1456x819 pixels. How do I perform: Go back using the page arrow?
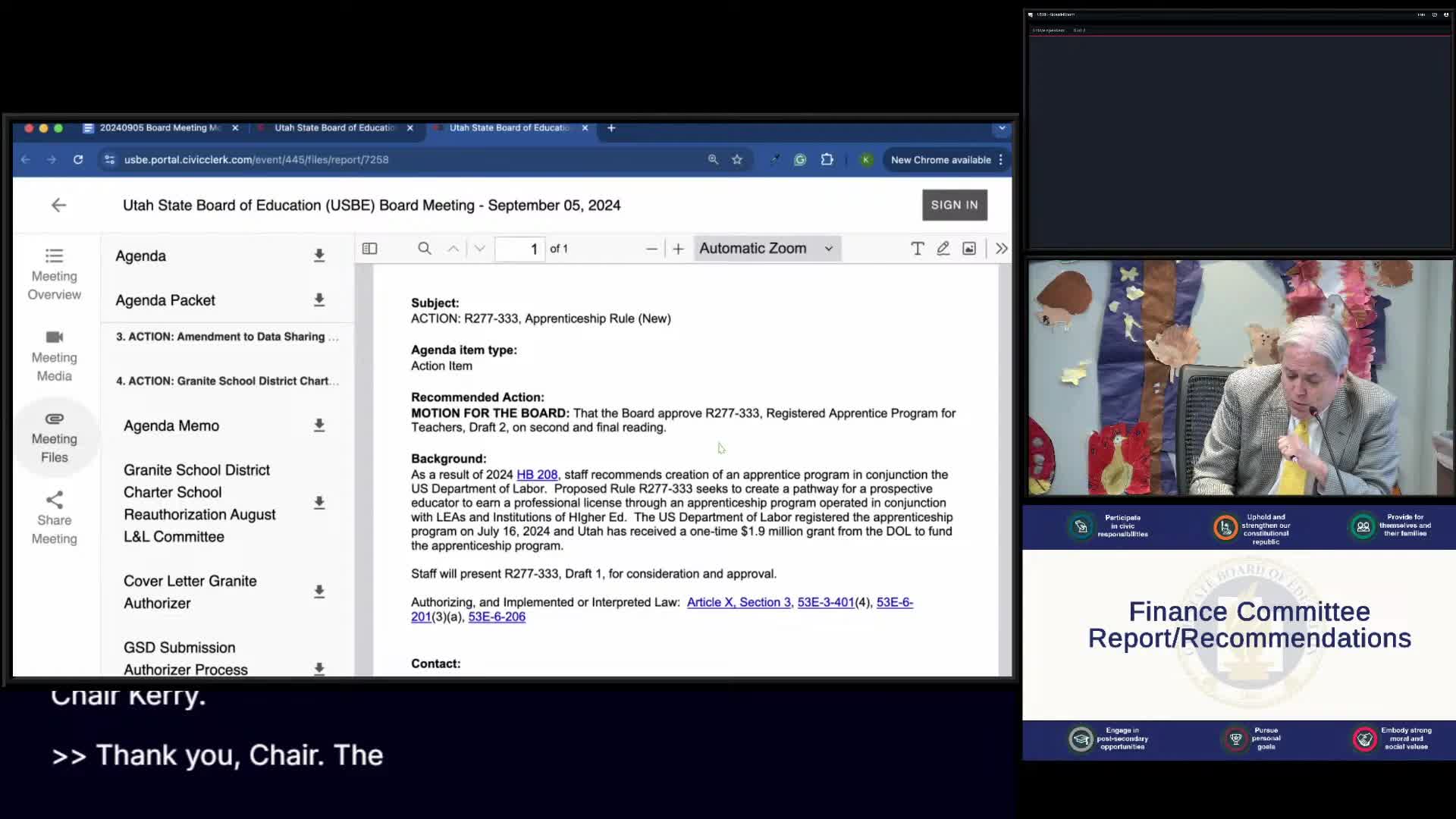tap(58, 206)
